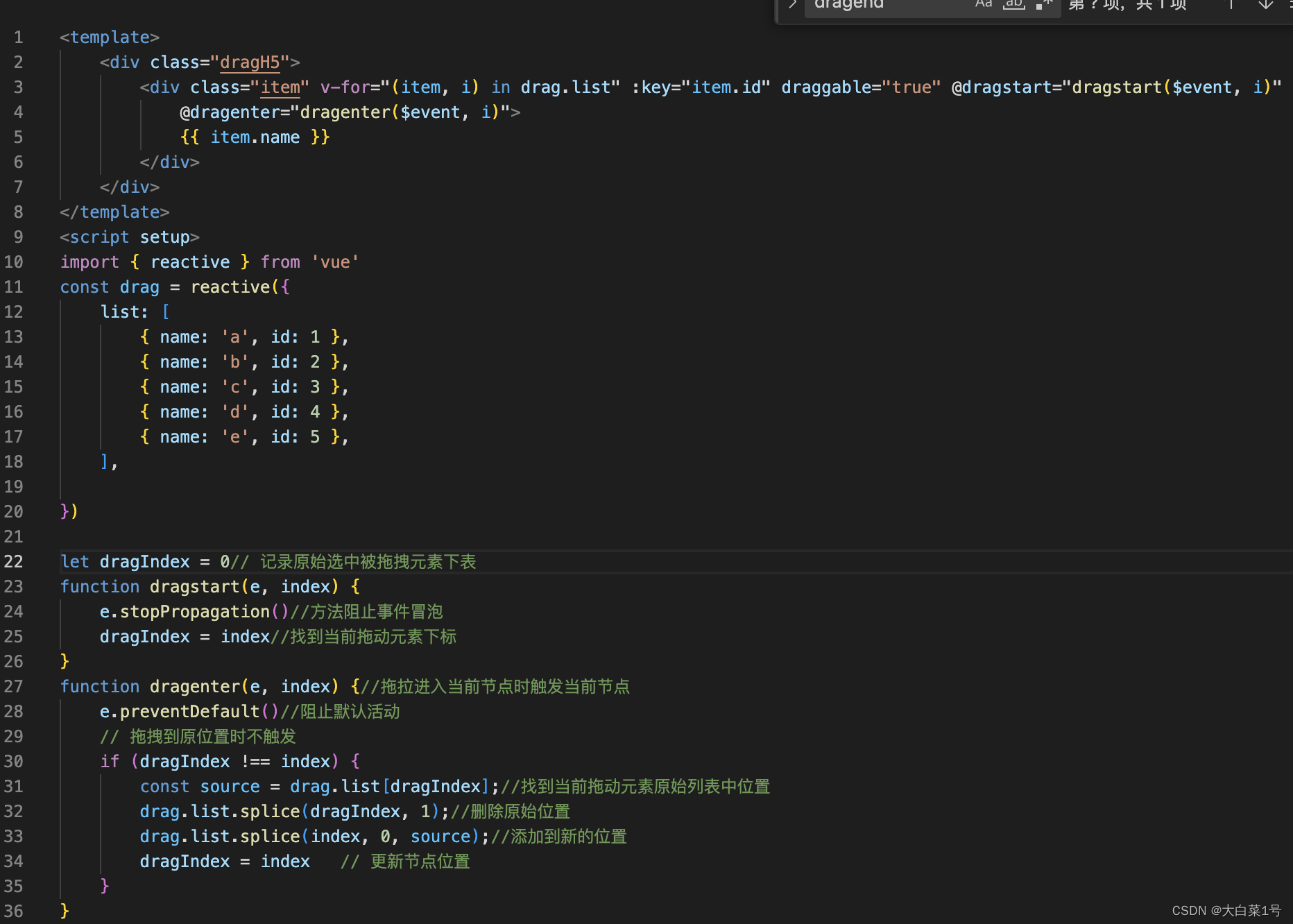Toggle Use Regular Expression in find widget

[x=1044, y=4]
